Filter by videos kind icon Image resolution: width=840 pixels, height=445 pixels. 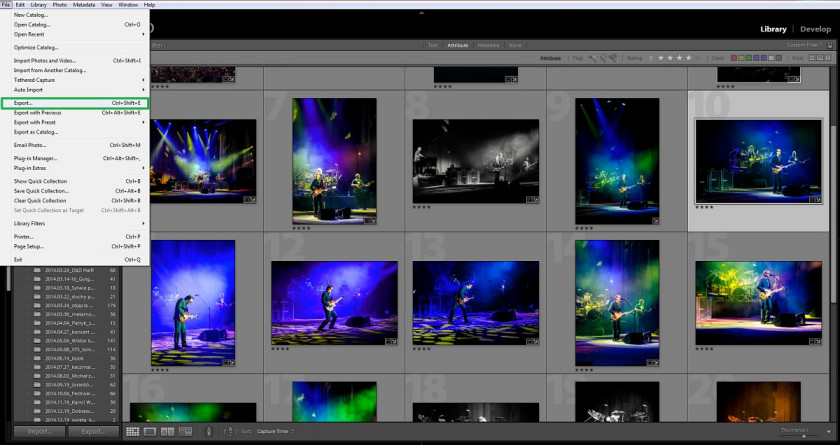click(x=828, y=58)
